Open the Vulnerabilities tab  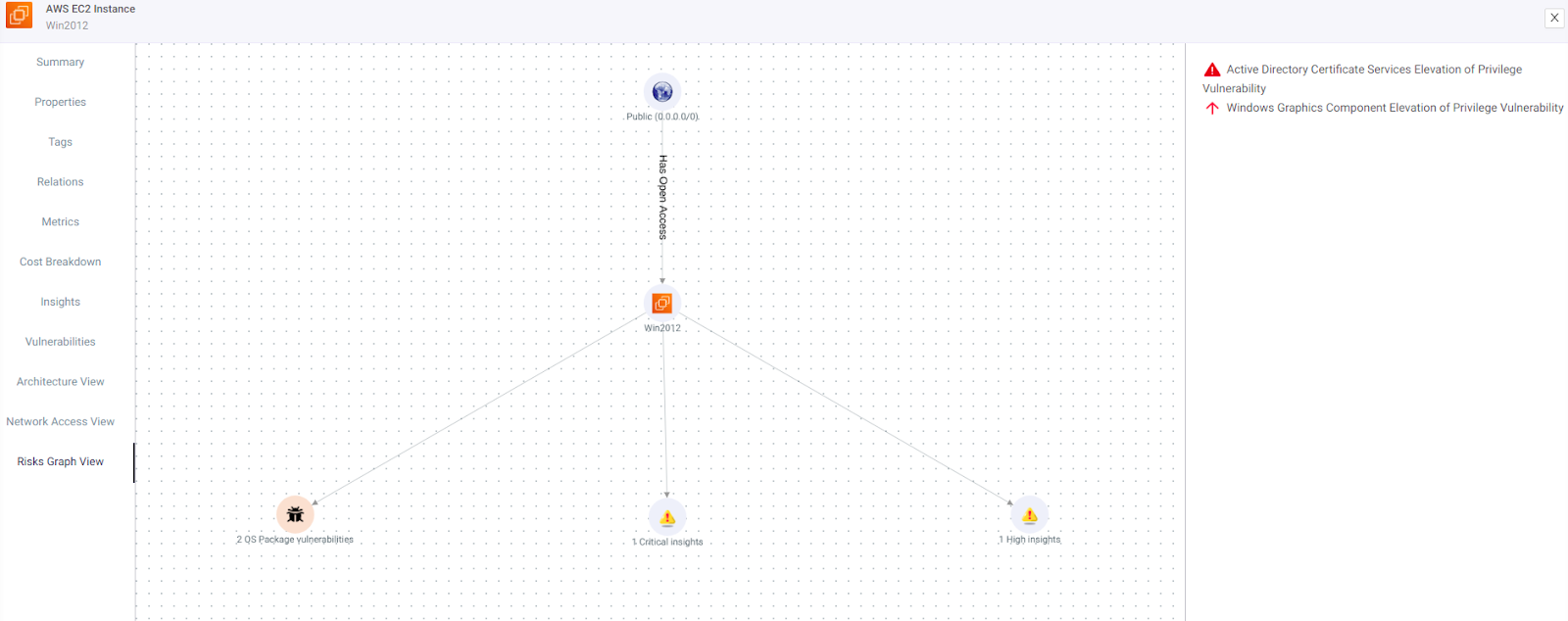(61, 342)
